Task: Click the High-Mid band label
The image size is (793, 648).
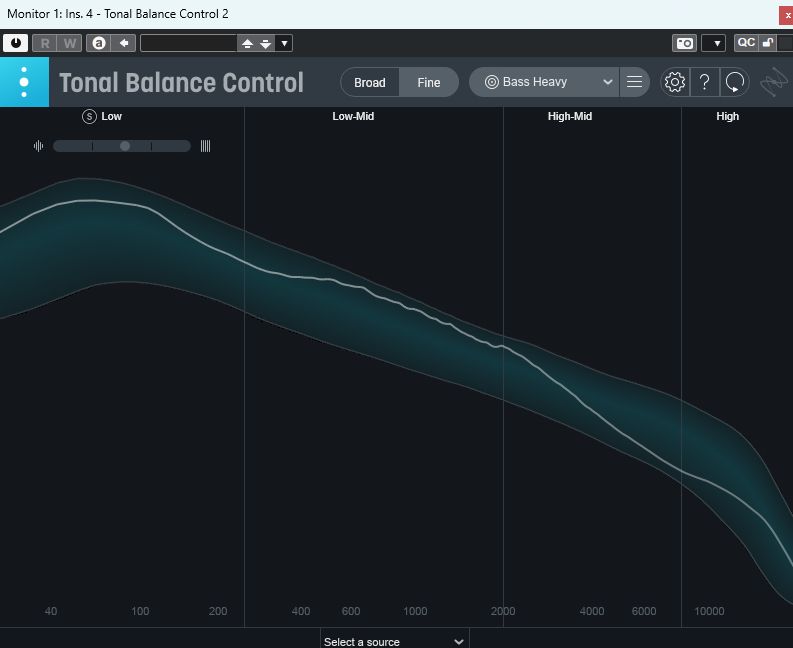Action: (x=569, y=116)
